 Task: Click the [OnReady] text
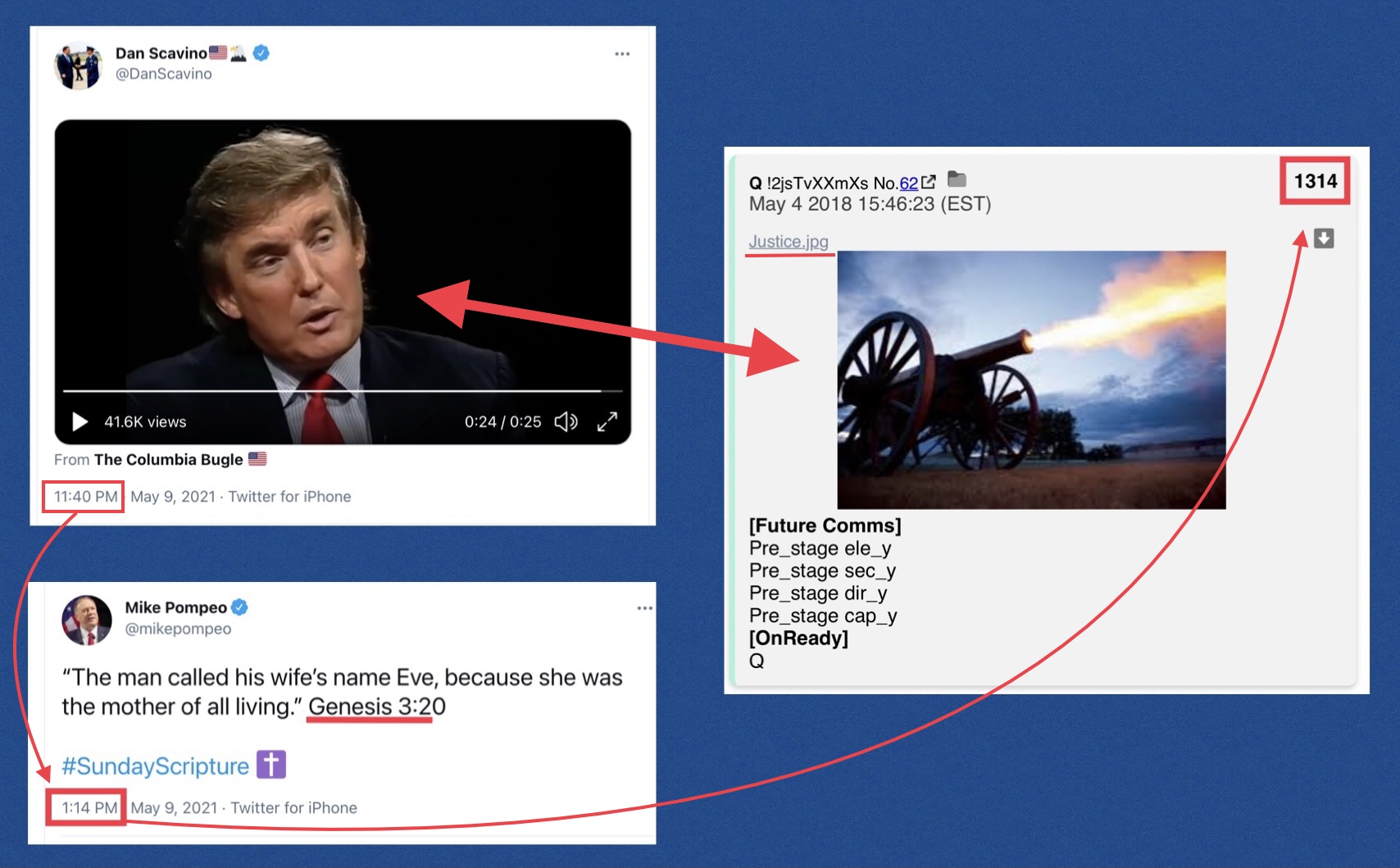coord(798,639)
